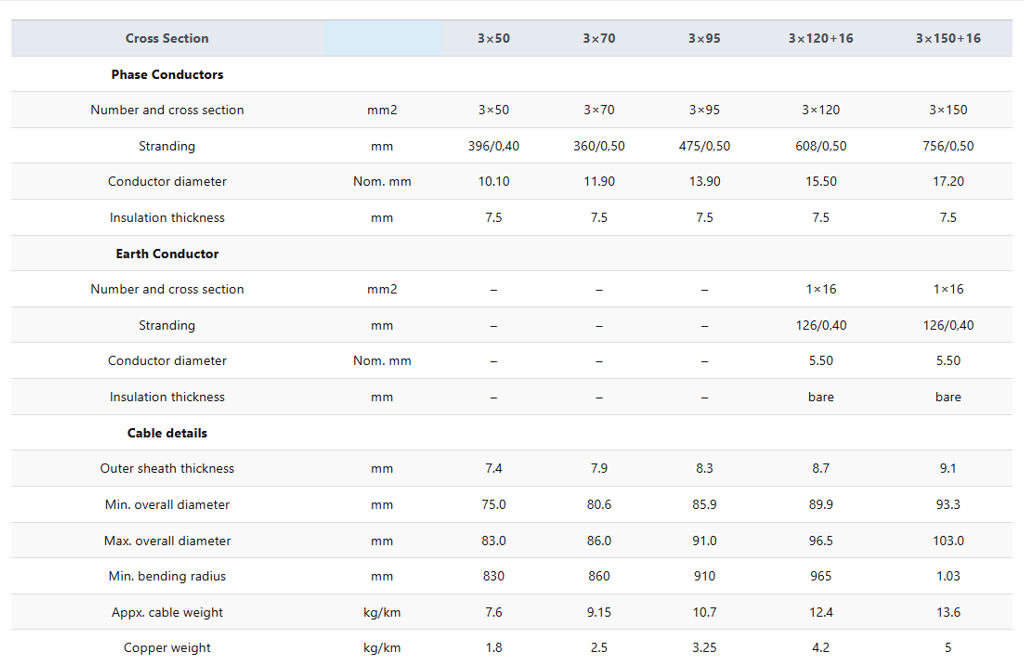Click outer sheath thickness value 7.9
1024x665 pixels.
tap(599, 468)
